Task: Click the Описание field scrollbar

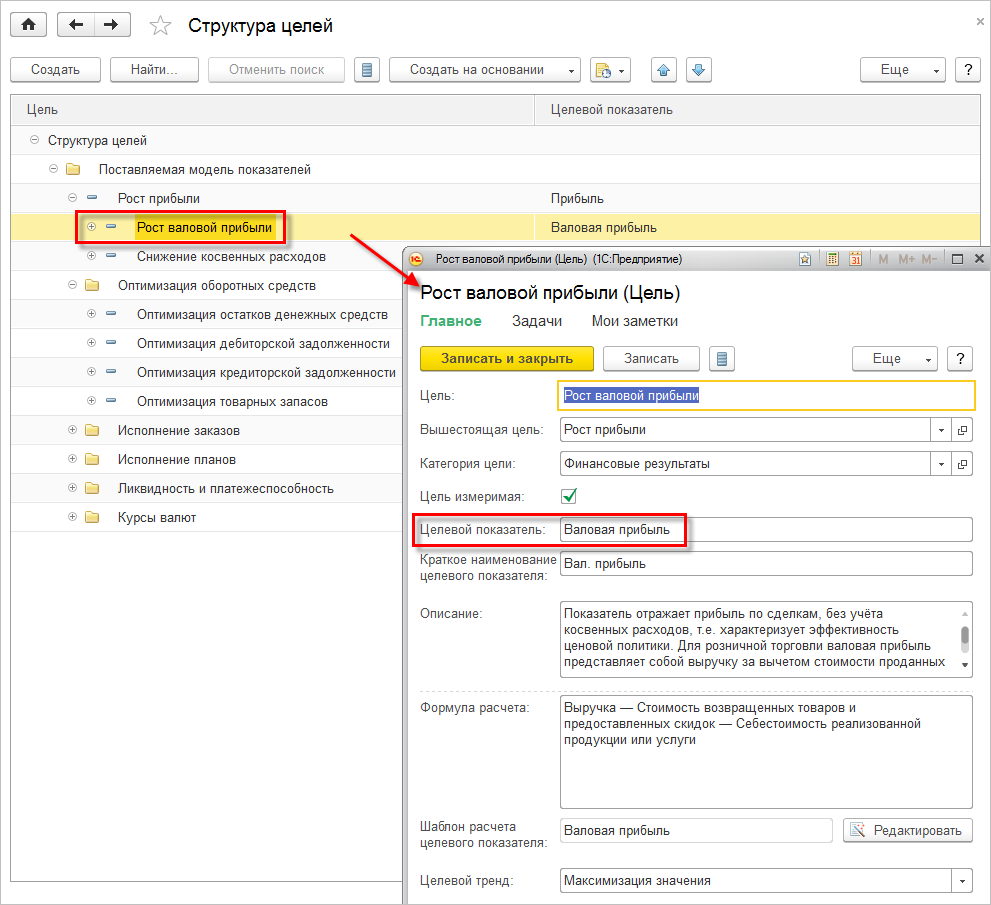Action: point(964,638)
